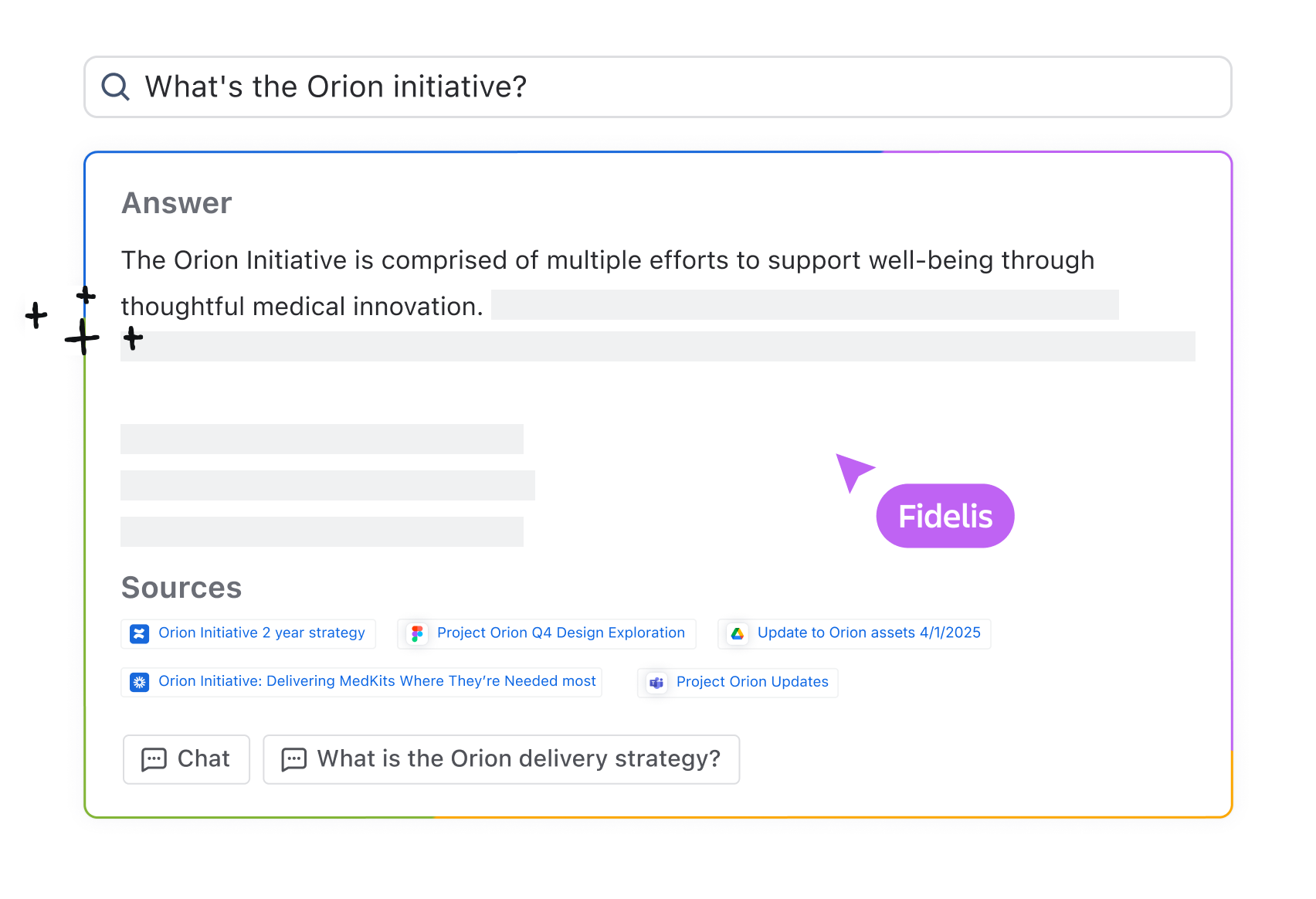Open Orion Initiative 2 year strategy link
1316x899 pixels.
click(261, 633)
